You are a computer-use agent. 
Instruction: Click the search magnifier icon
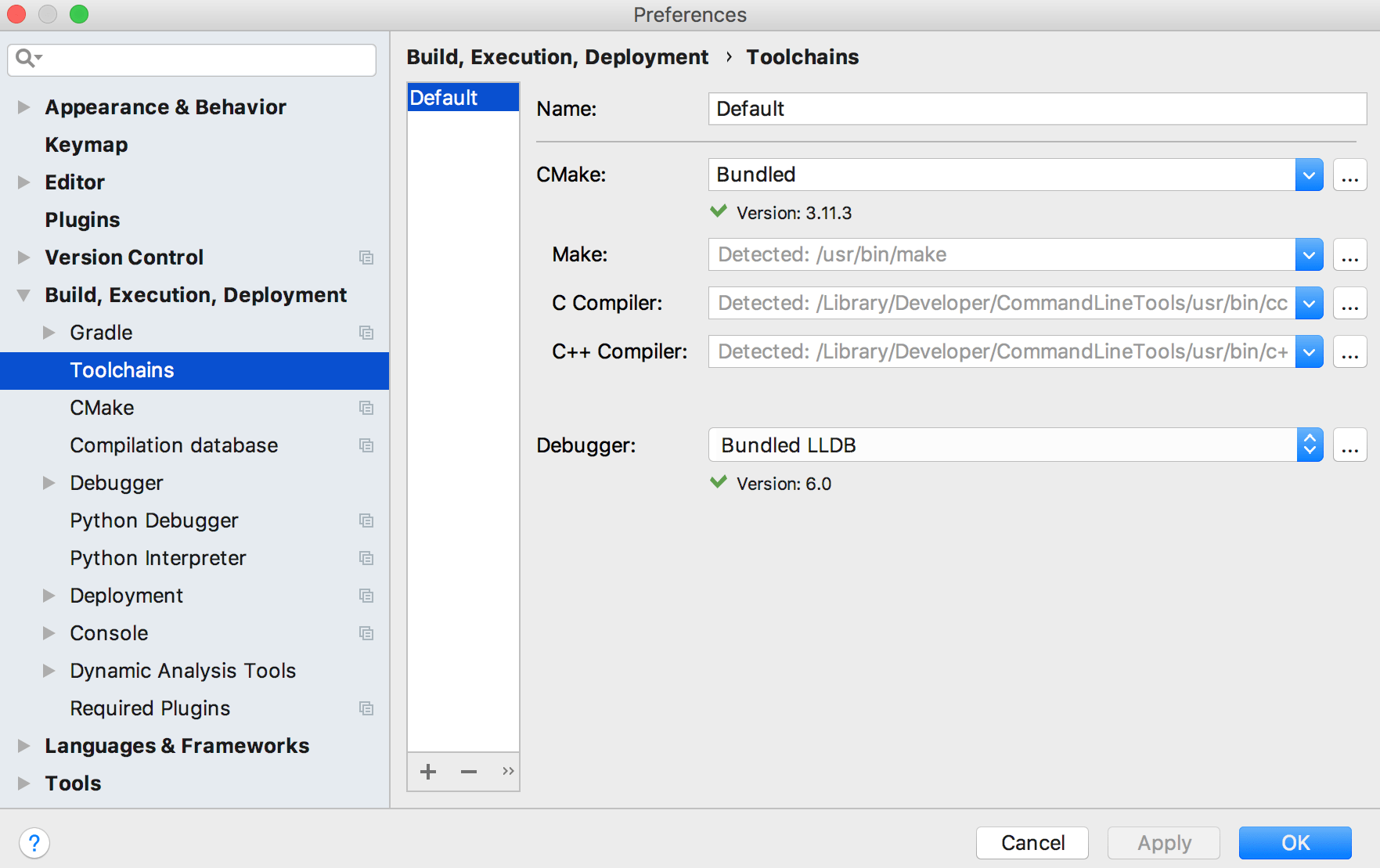27,58
